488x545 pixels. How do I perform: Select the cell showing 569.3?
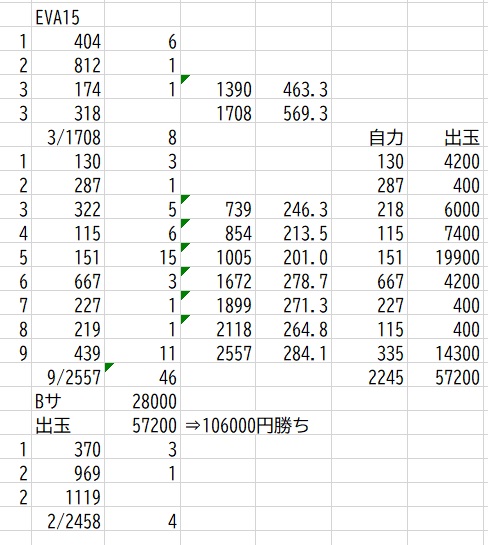click(x=293, y=113)
